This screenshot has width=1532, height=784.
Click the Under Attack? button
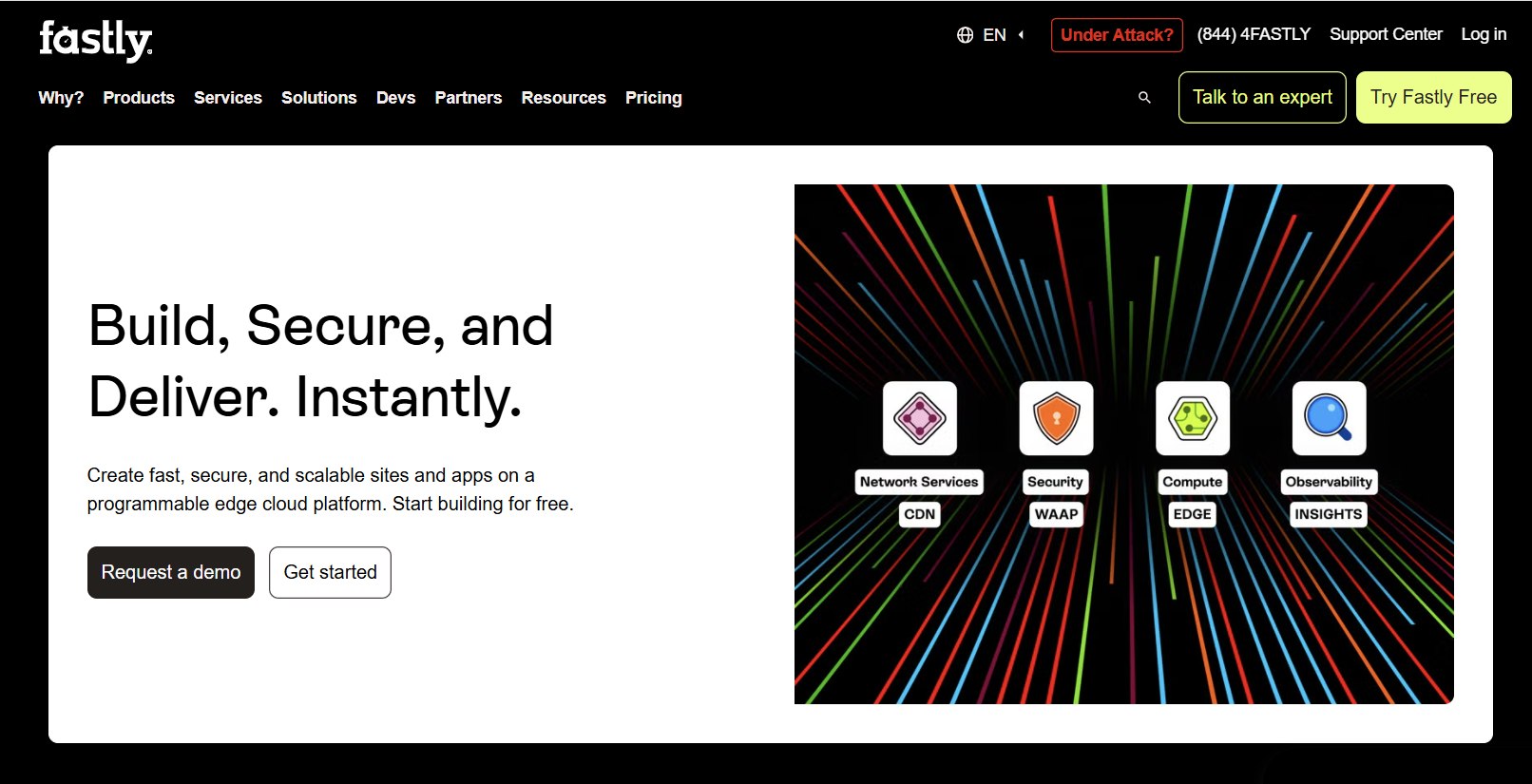coord(1117,35)
